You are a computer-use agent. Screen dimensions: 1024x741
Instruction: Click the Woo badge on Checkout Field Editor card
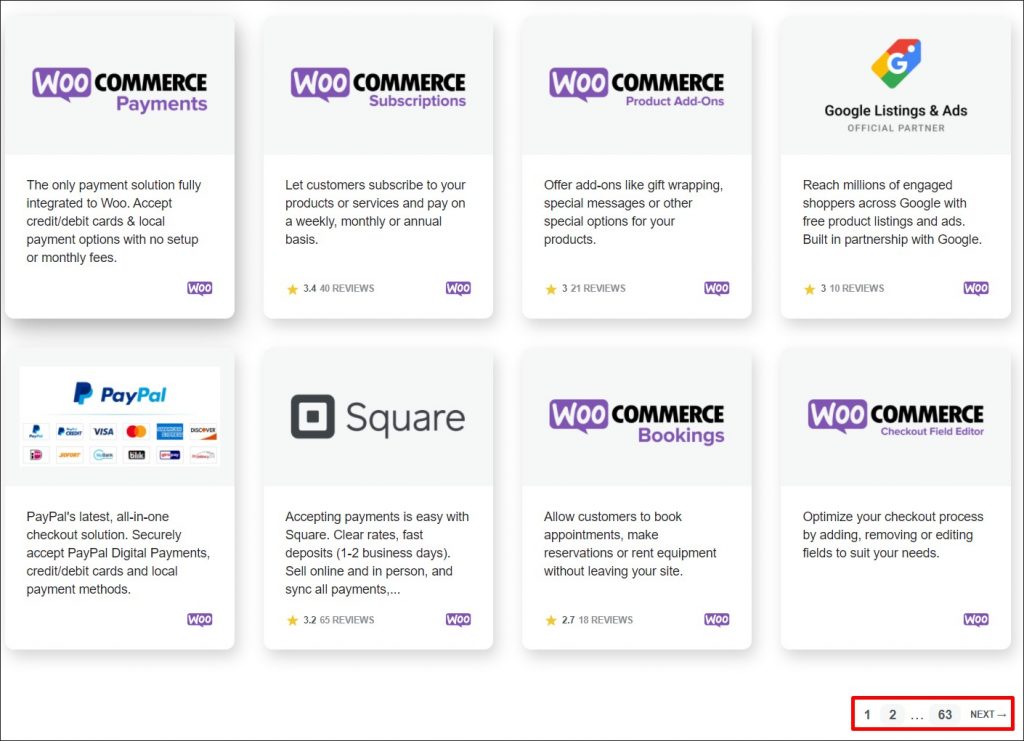(x=976, y=619)
